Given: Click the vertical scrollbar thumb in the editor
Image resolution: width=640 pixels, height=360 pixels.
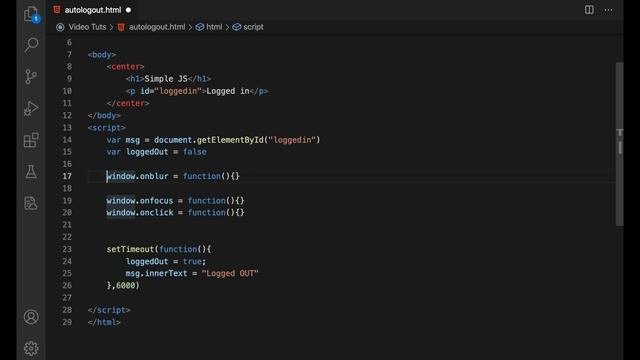Looking at the screenshot, I should tap(620, 144).
